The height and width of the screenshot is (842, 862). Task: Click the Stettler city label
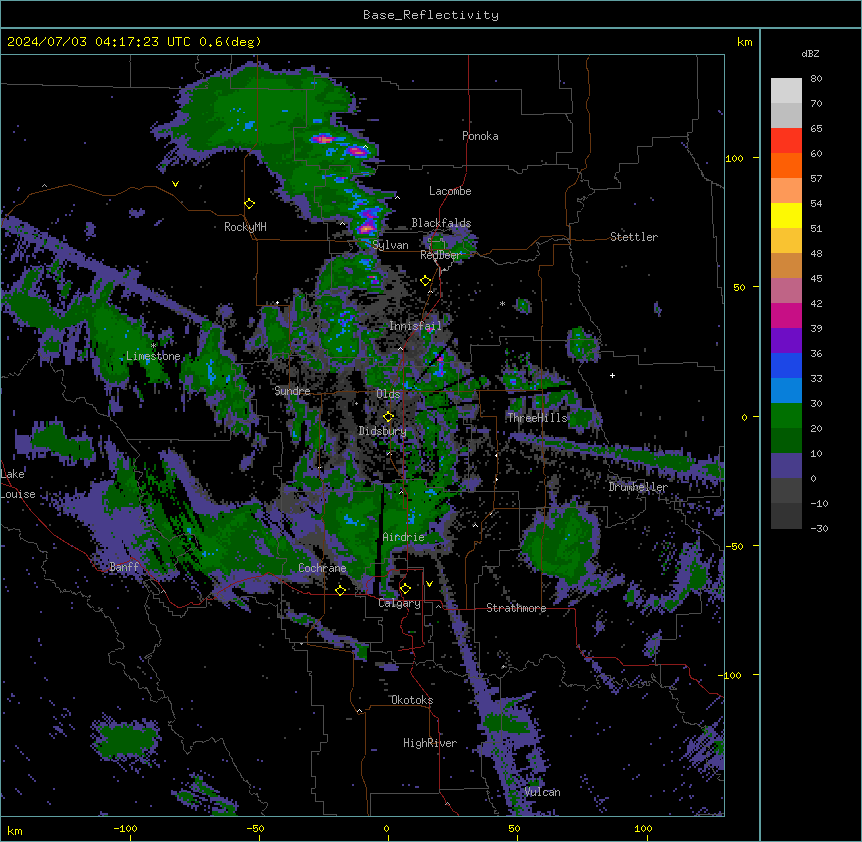[634, 237]
